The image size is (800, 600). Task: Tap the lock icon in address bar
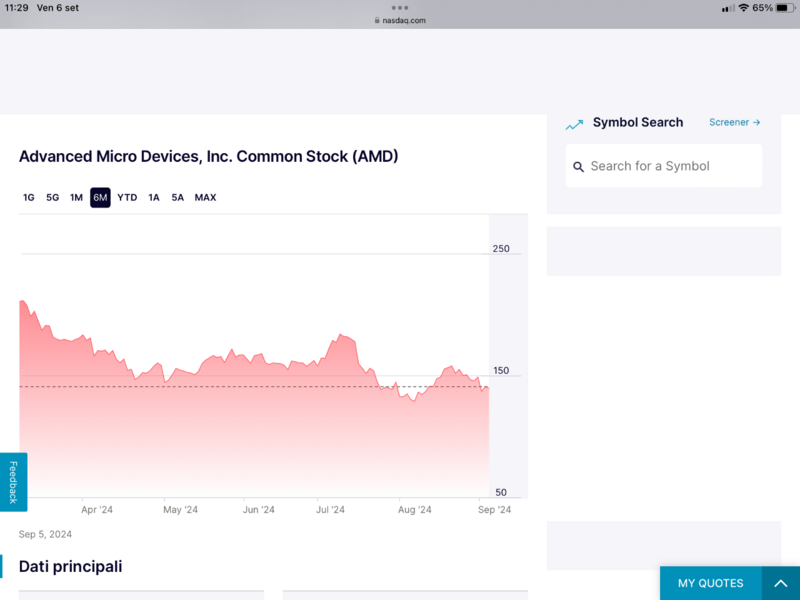point(377,20)
